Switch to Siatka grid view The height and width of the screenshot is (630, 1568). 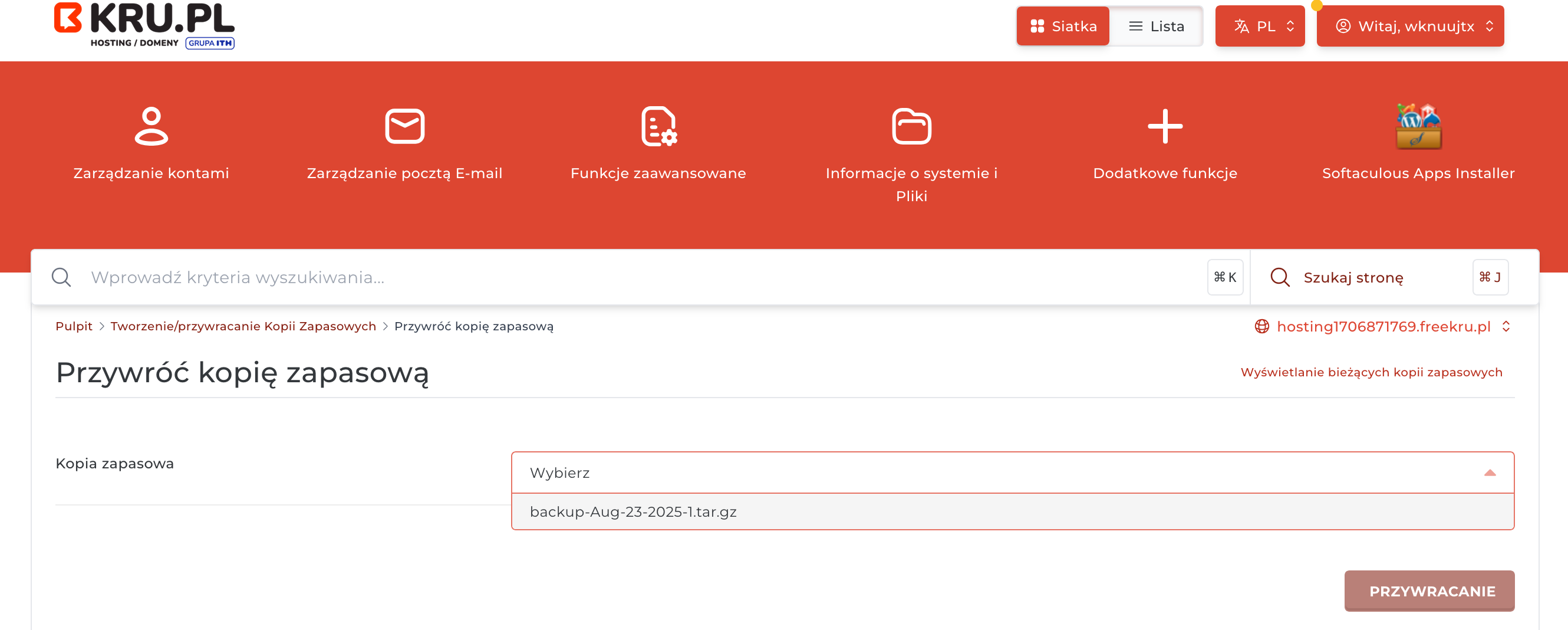coord(1063,26)
